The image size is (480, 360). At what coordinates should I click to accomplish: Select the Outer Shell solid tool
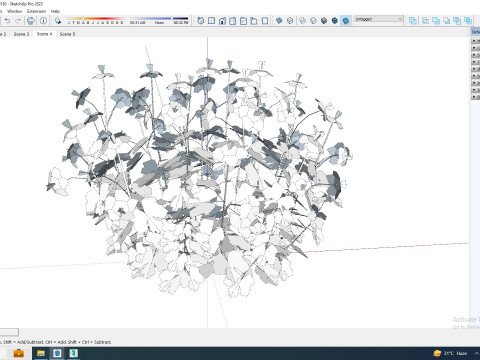pos(413,21)
